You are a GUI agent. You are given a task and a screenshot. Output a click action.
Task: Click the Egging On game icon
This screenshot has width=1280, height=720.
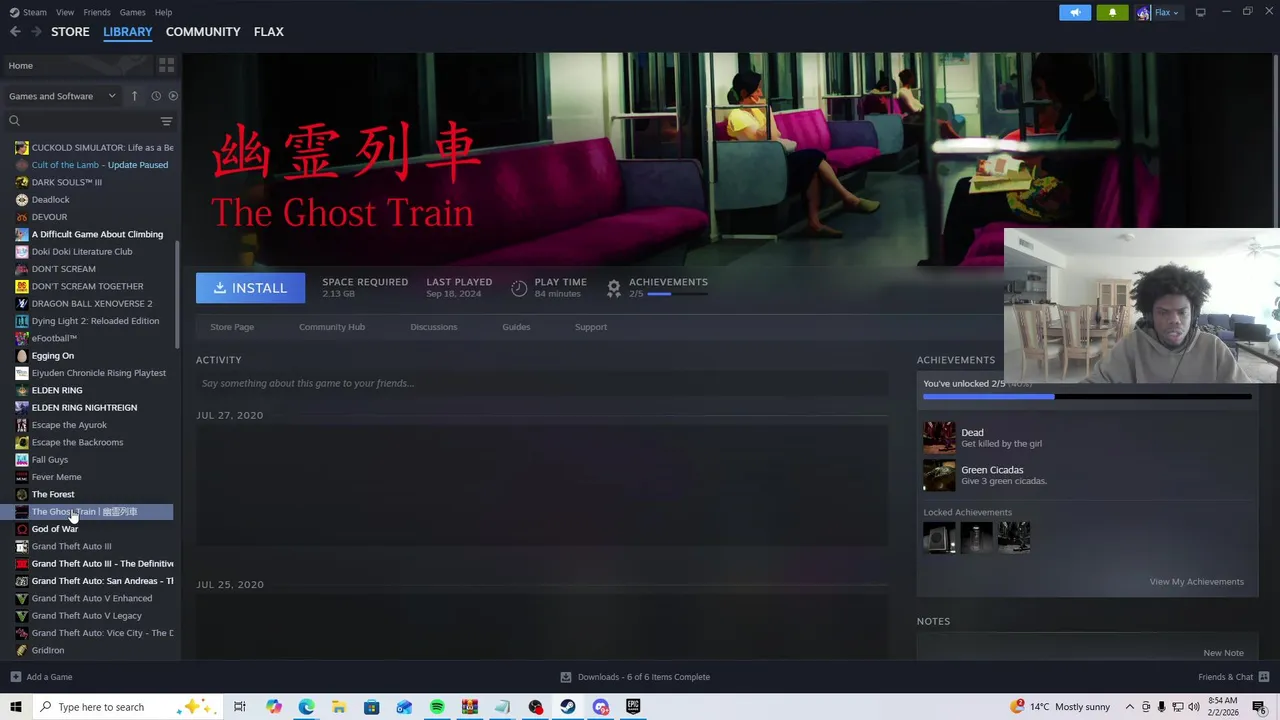pyautogui.click(x=22, y=355)
